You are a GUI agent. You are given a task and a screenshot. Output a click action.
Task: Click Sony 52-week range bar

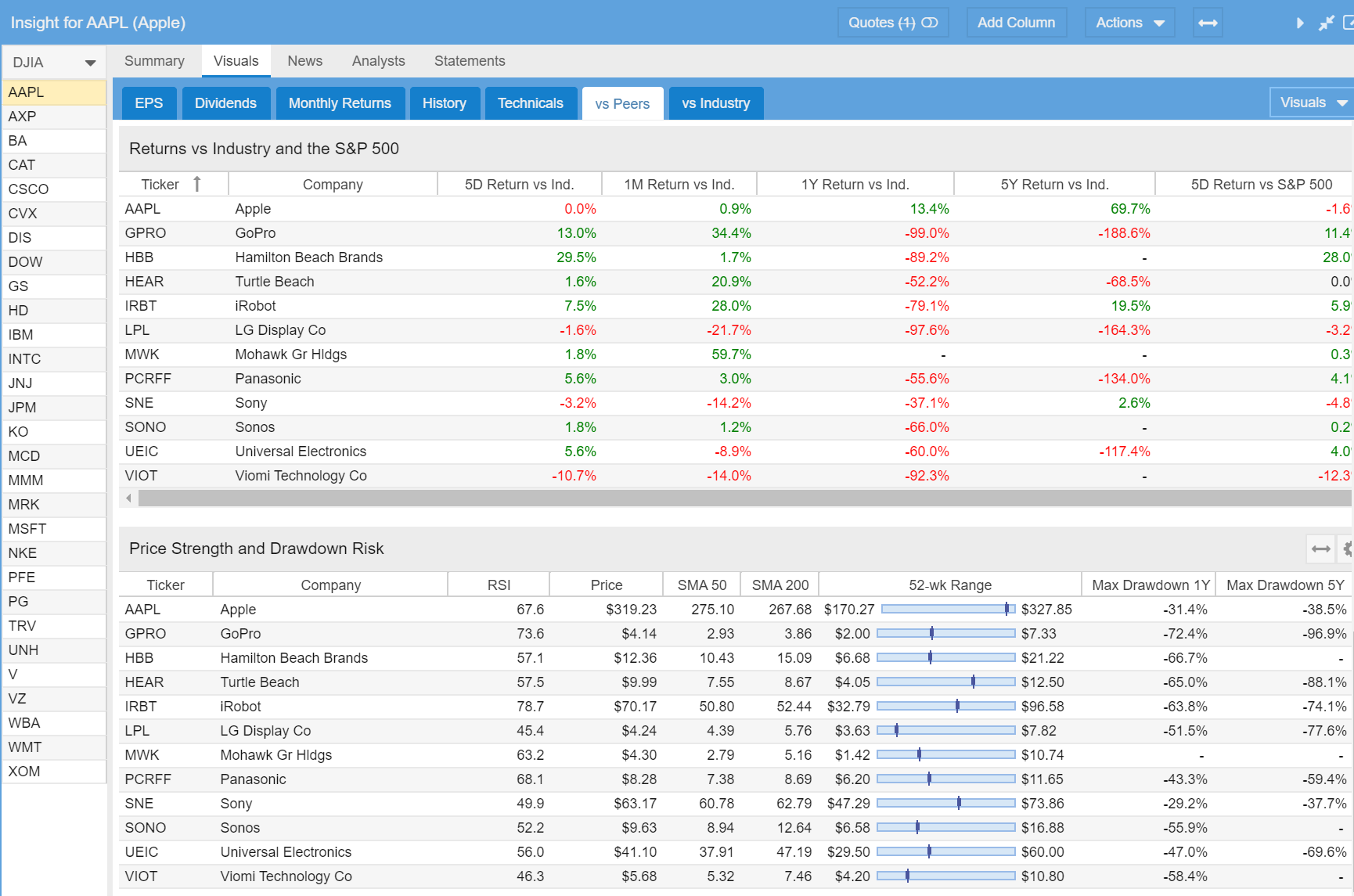tap(946, 803)
